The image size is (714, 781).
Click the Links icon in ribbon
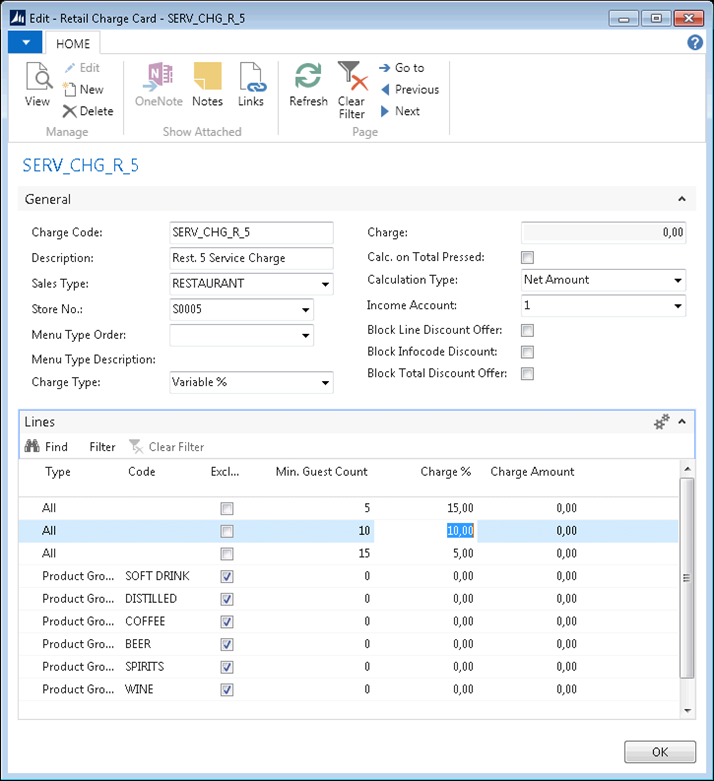[250, 85]
